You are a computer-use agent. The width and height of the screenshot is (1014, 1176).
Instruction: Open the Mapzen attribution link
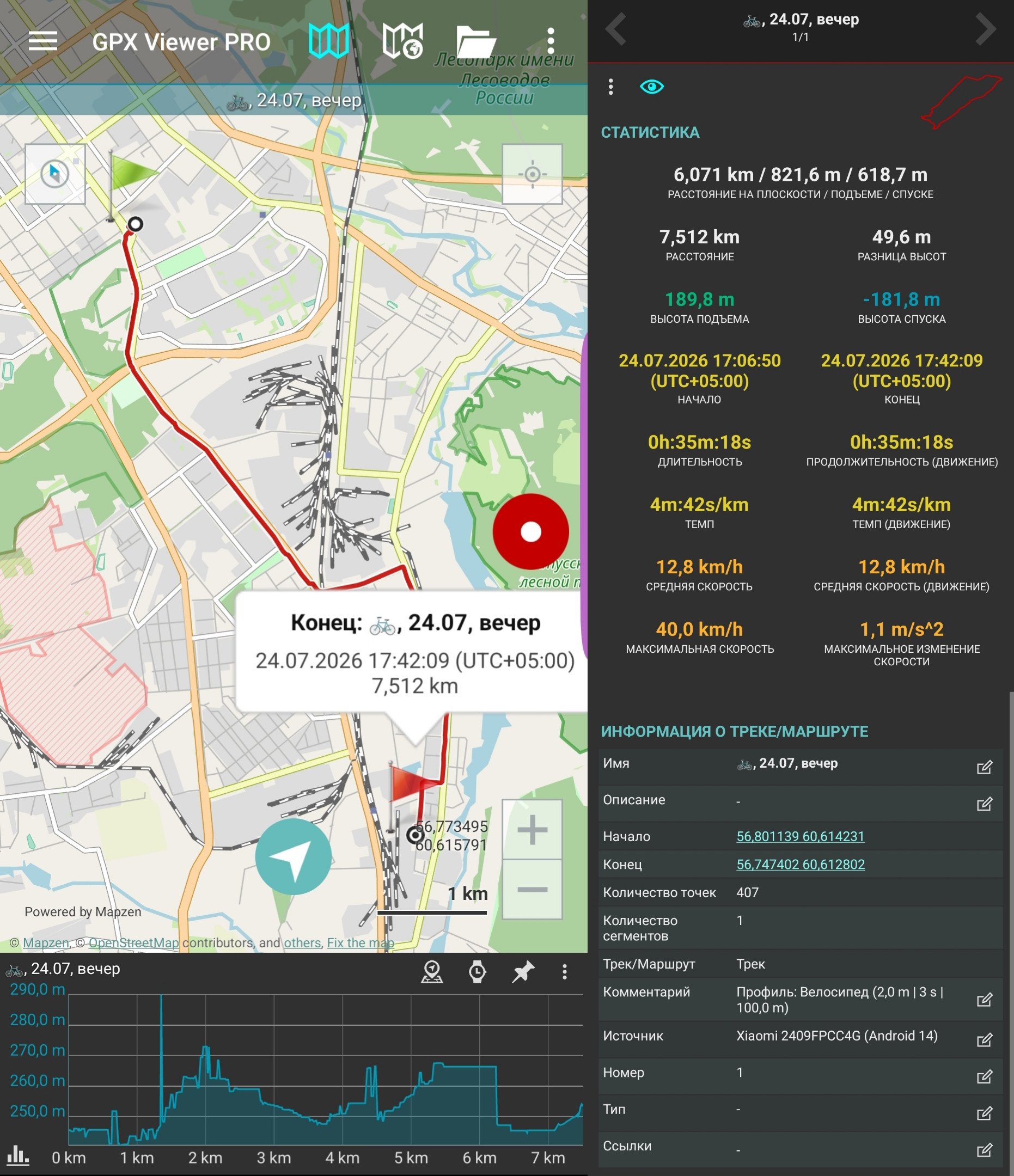[x=45, y=943]
